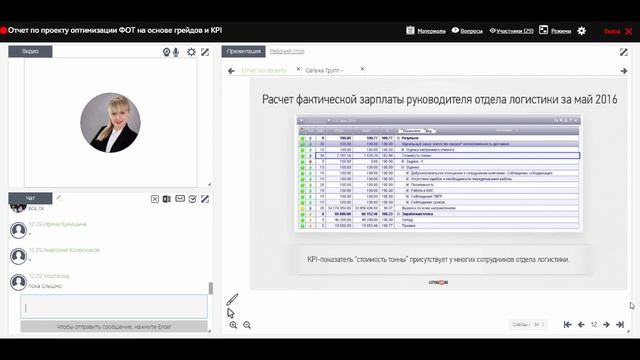Select the pointer cursor tool

[231, 313]
